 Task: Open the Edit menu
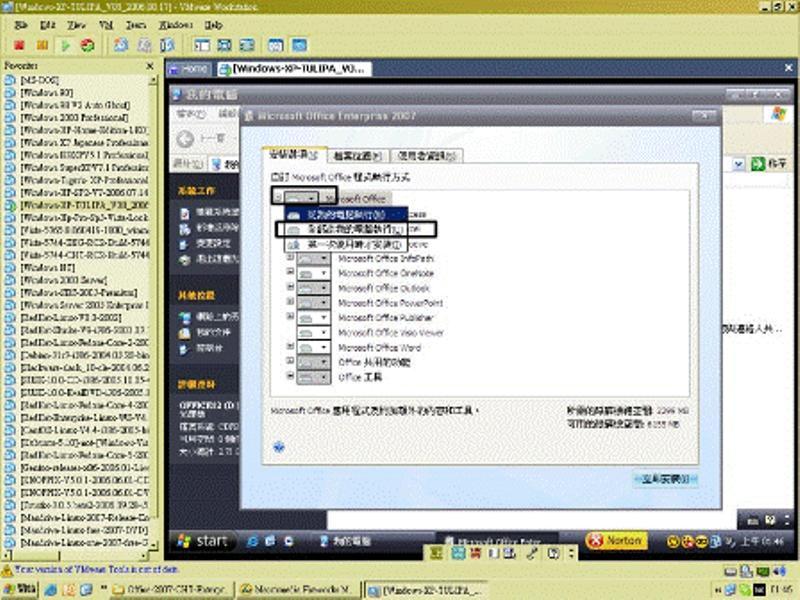tap(47, 24)
